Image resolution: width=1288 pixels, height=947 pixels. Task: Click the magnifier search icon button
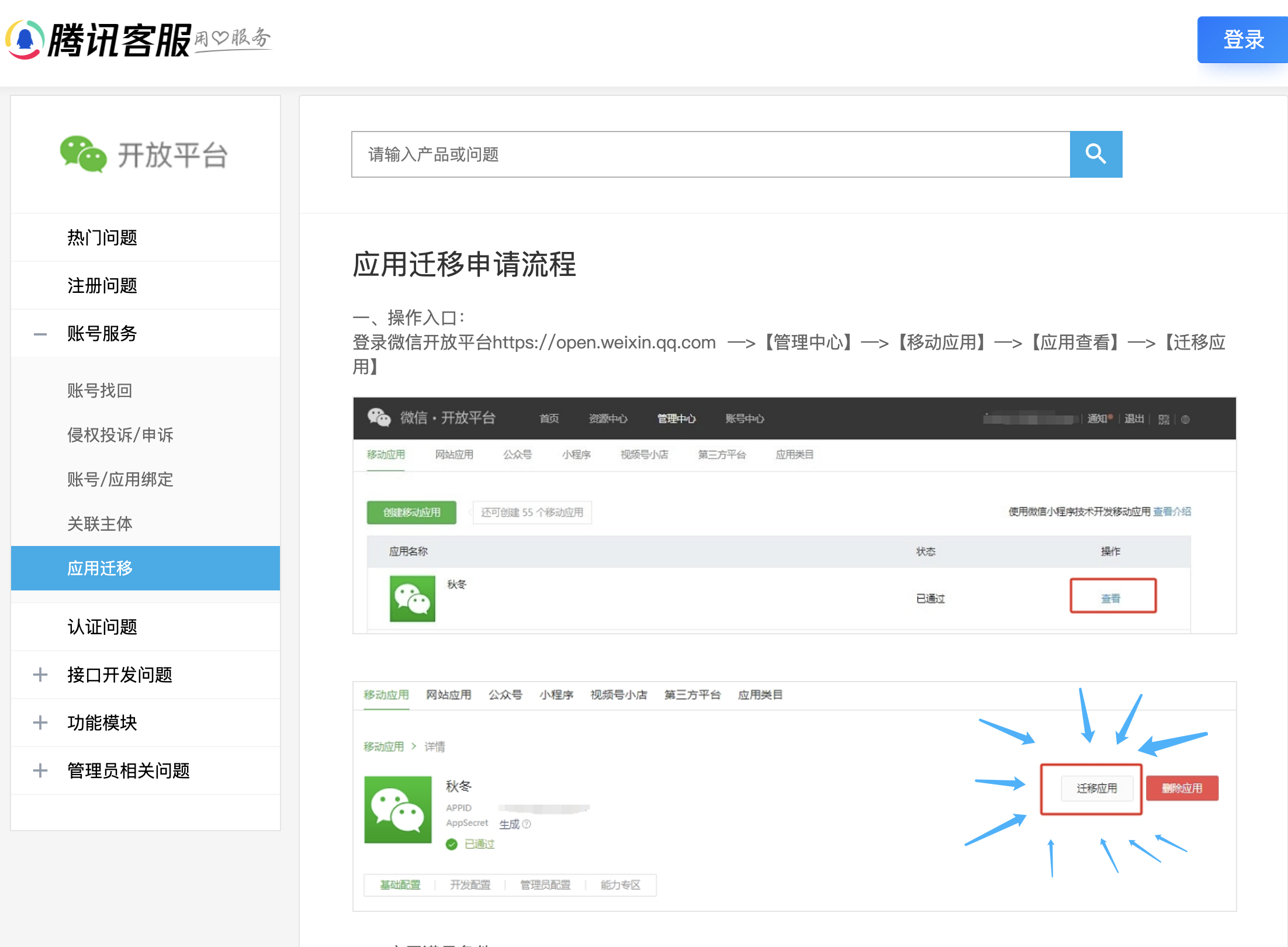(1095, 154)
